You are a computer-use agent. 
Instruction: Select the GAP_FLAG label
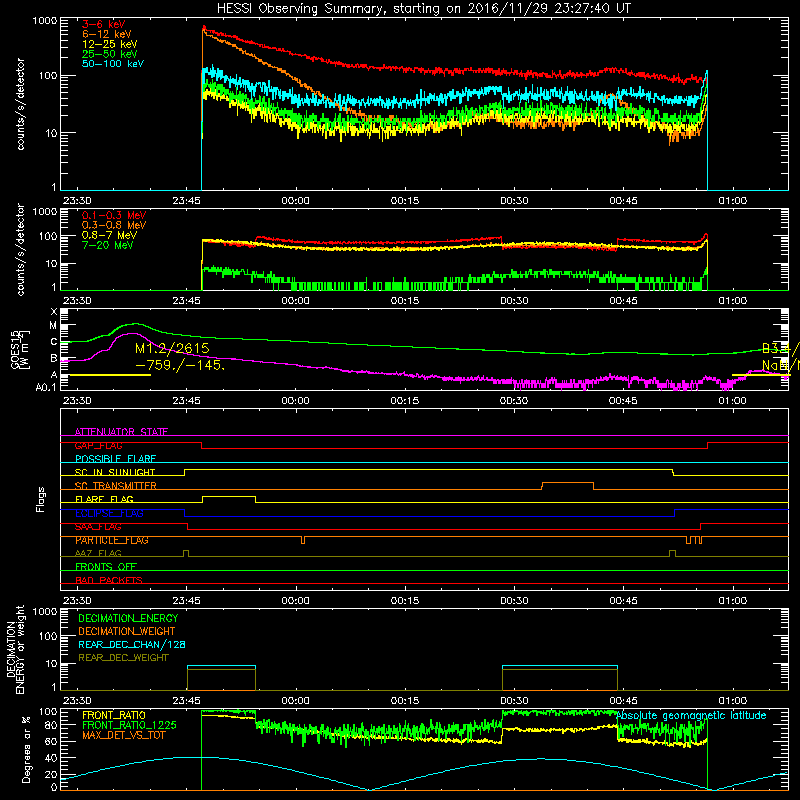point(98,445)
